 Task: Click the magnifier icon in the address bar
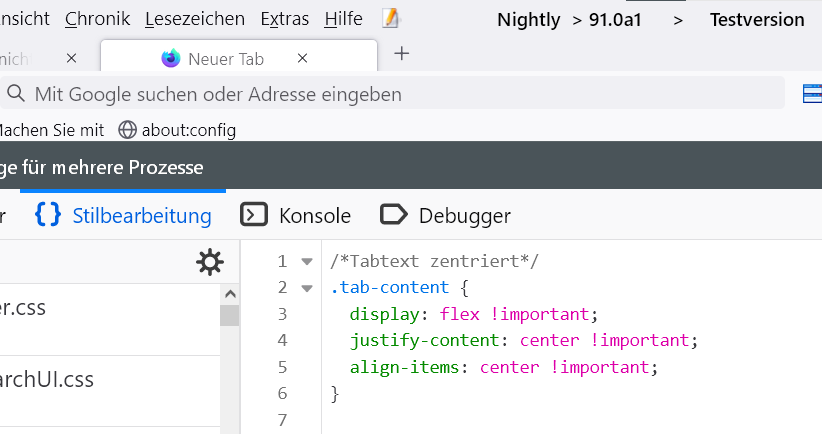pos(15,94)
